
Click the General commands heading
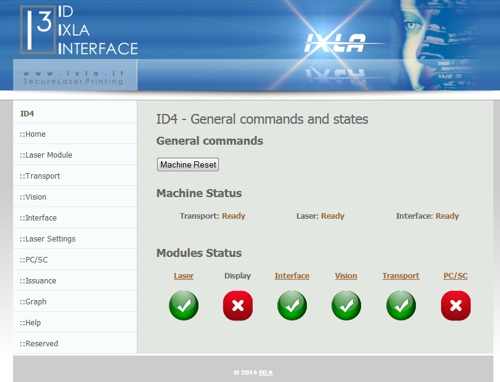[210, 141]
